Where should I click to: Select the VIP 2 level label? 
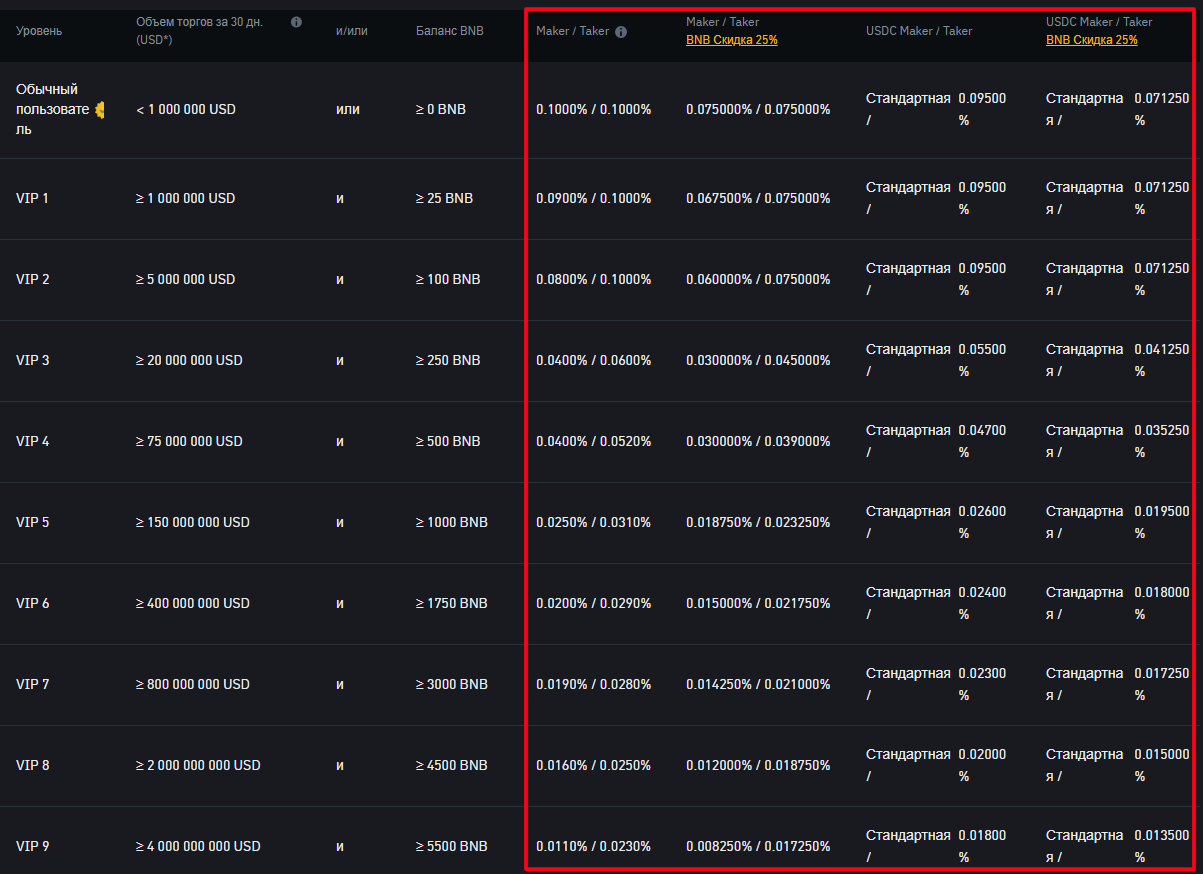pos(32,279)
